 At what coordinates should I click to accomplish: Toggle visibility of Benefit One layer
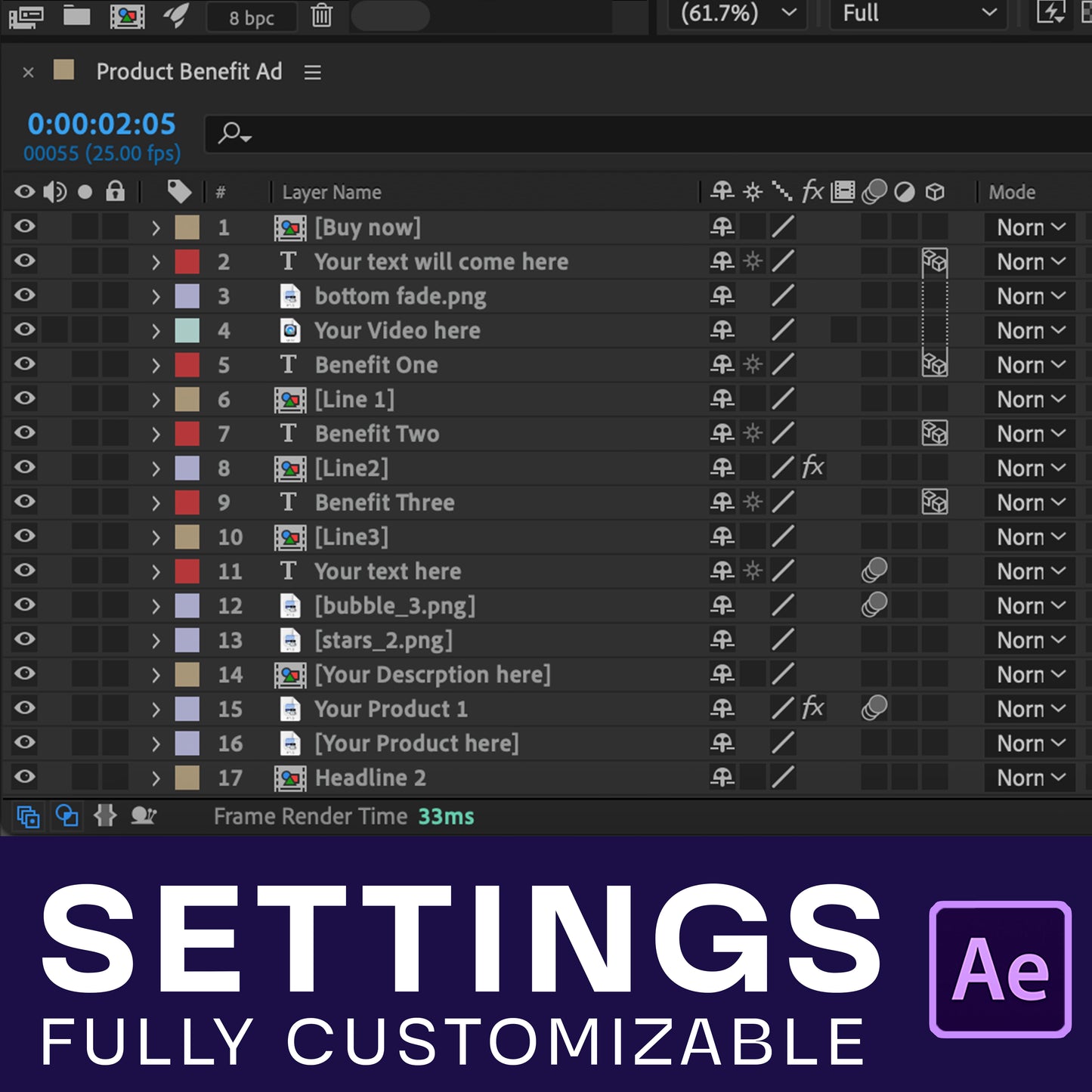(x=25, y=364)
